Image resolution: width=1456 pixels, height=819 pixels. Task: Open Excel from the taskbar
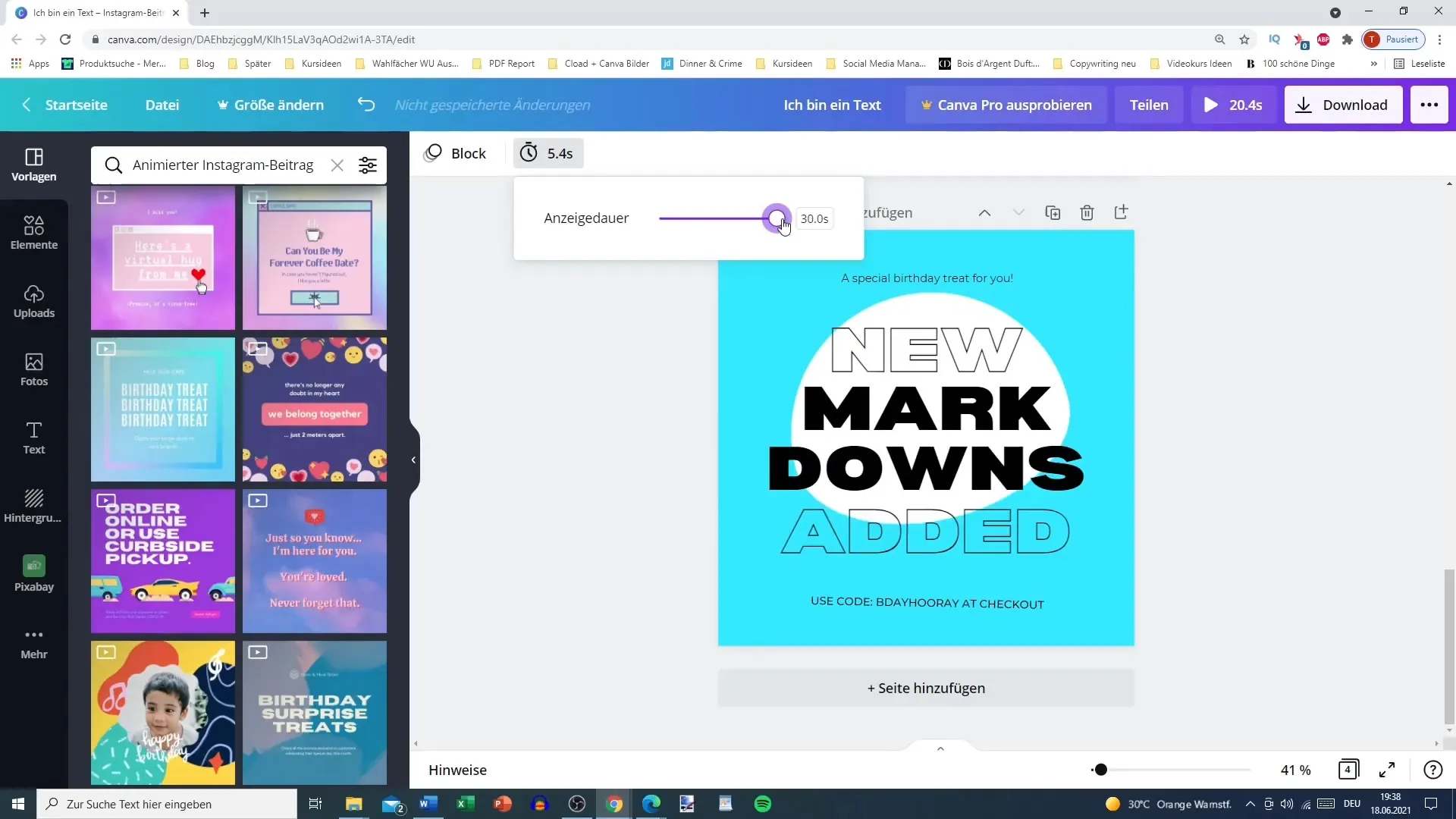(x=465, y=804)
